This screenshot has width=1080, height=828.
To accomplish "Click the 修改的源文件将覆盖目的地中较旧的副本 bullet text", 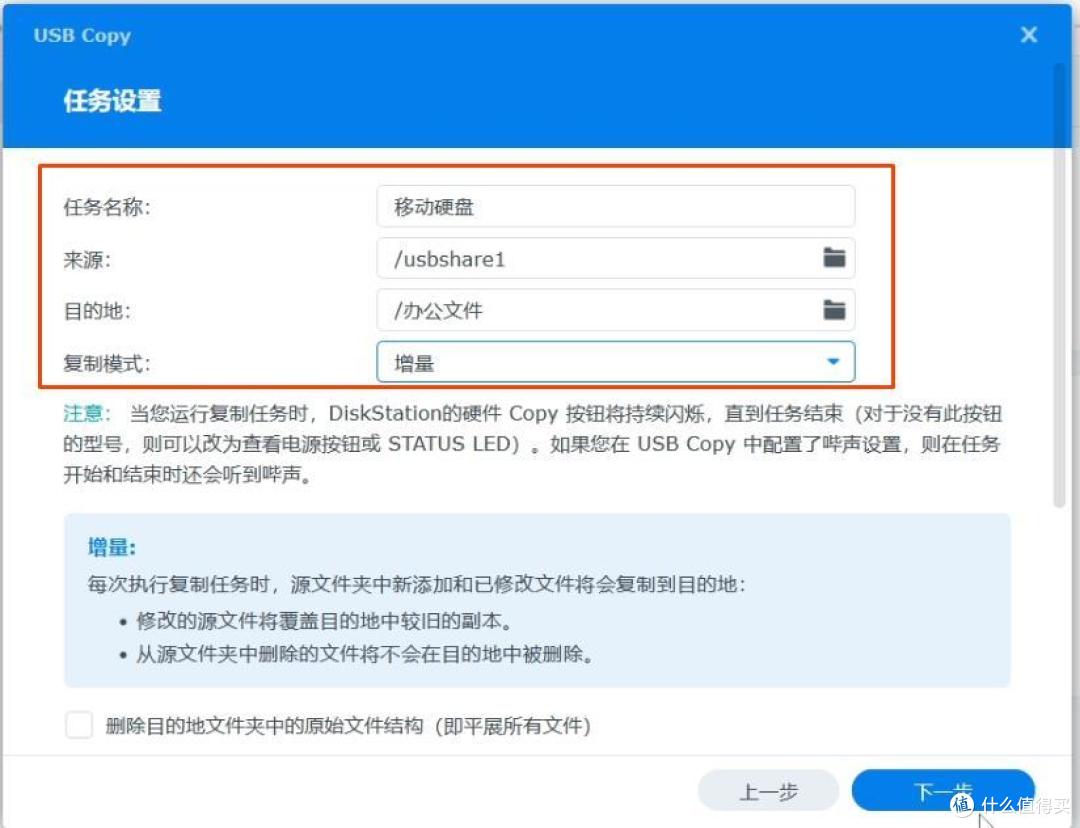I will tap(324, 621).
